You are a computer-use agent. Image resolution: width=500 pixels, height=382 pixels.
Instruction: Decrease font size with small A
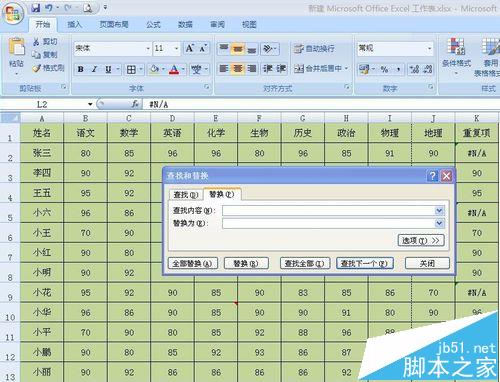point(203,49)
